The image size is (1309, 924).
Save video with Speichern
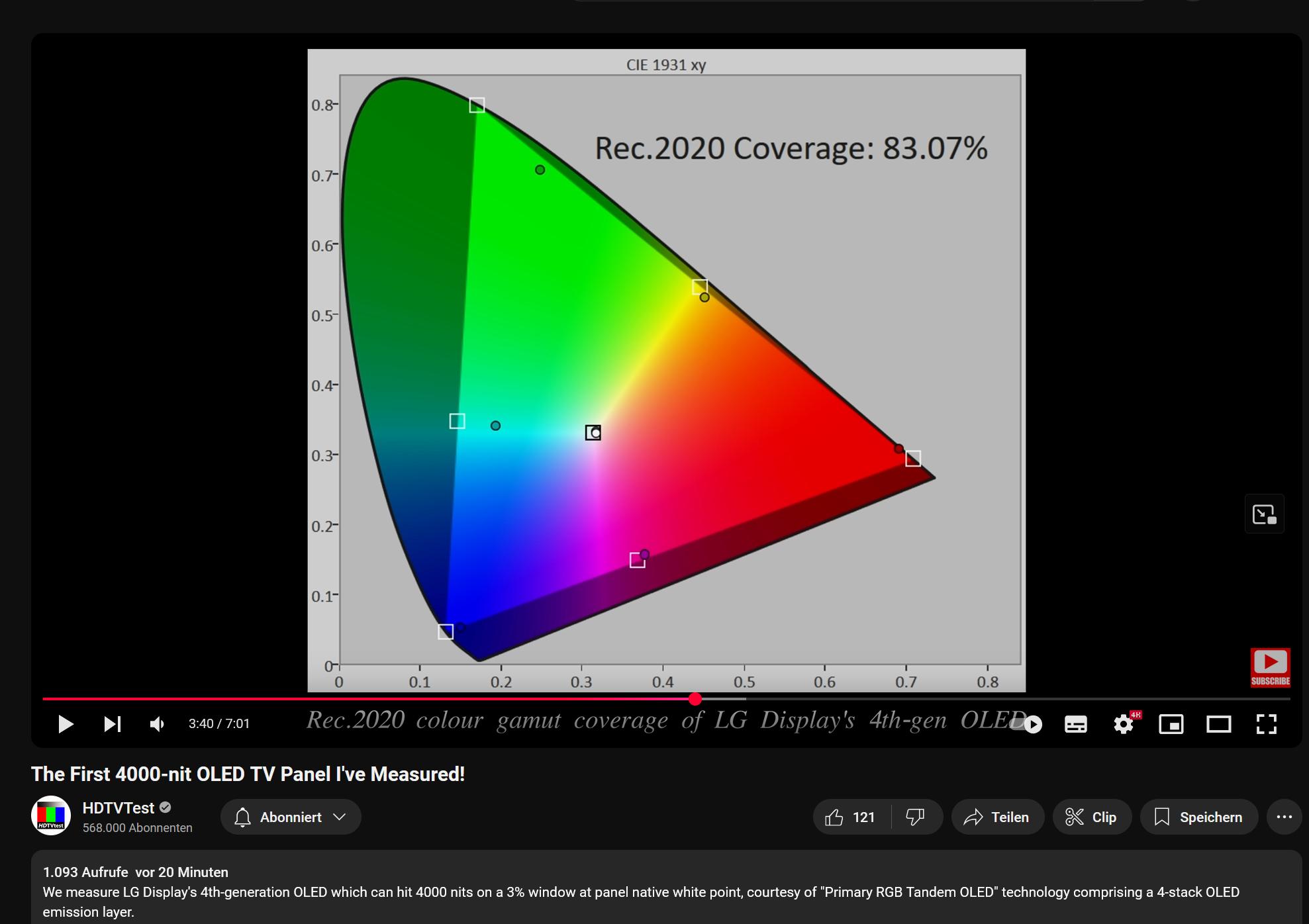coord(1198,816)
